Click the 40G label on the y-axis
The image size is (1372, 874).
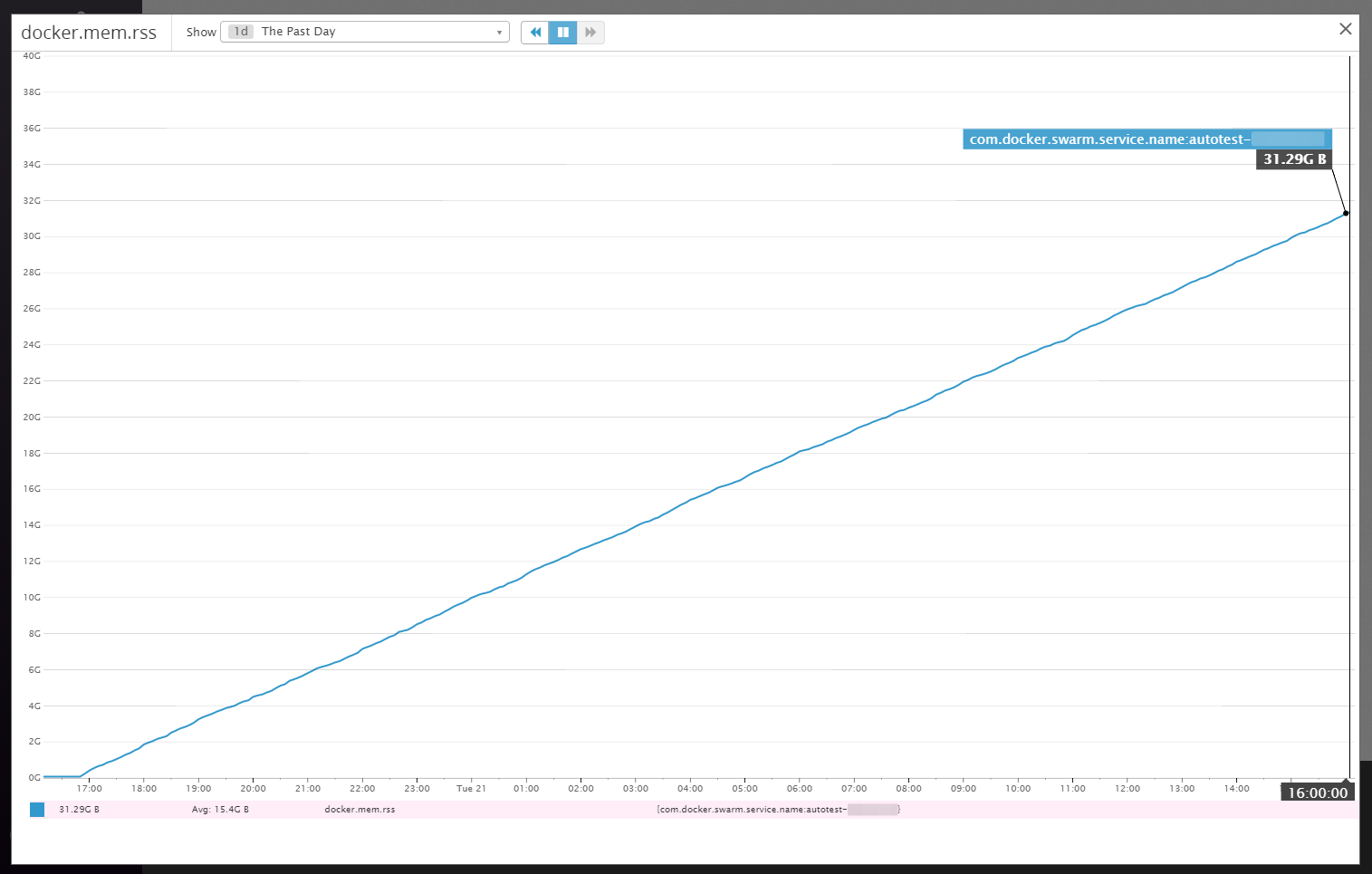32,56
